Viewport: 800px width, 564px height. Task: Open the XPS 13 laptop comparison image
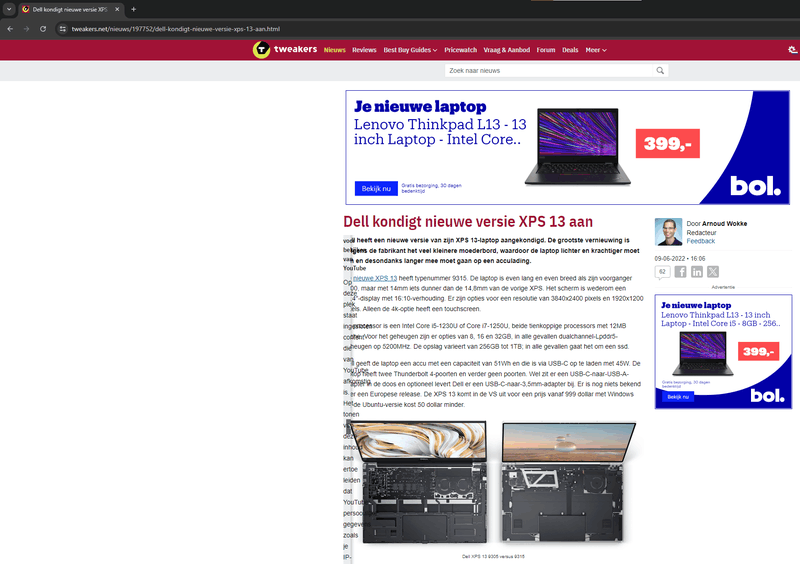point(493,483)
